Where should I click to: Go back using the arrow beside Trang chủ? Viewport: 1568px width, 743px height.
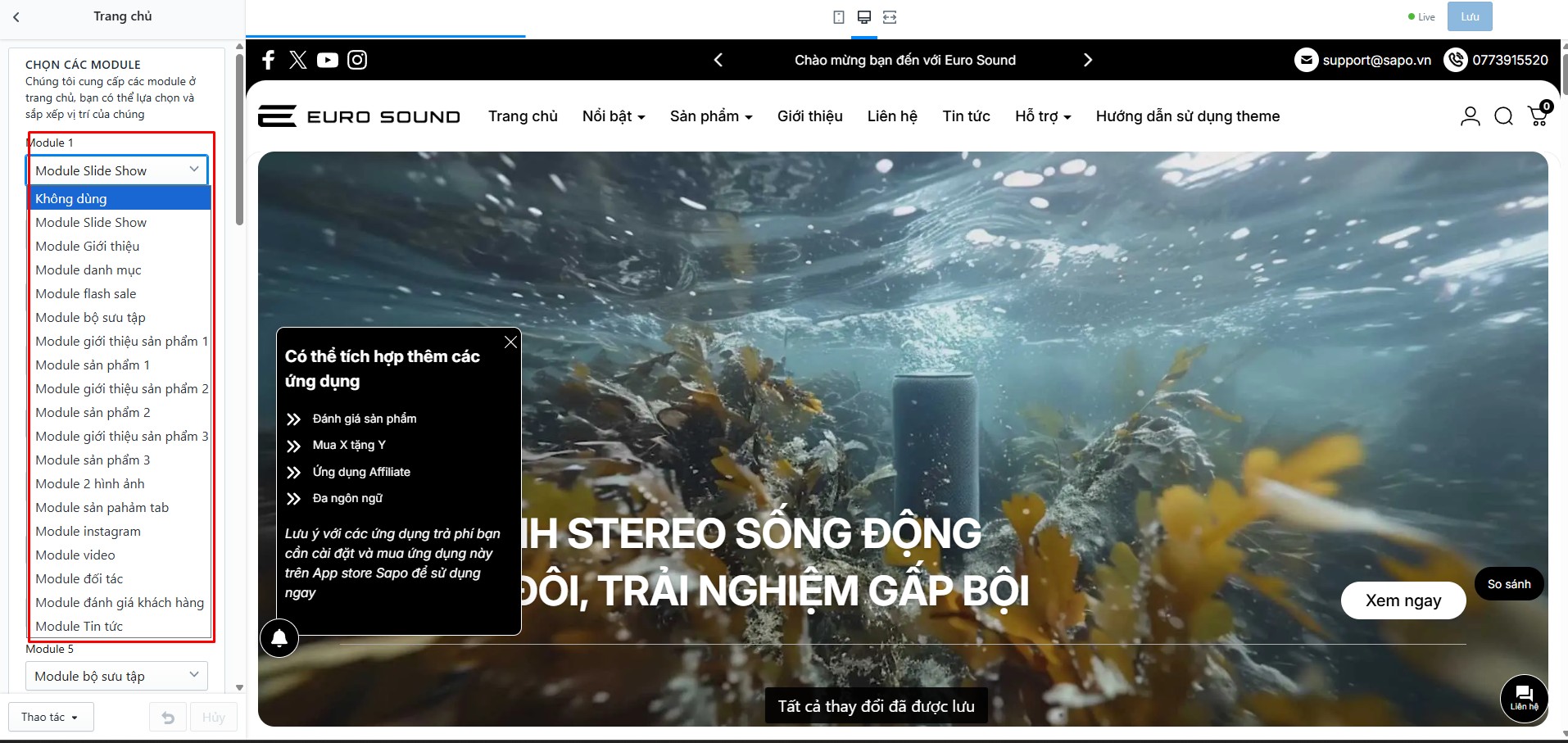[x=16, y=16]
